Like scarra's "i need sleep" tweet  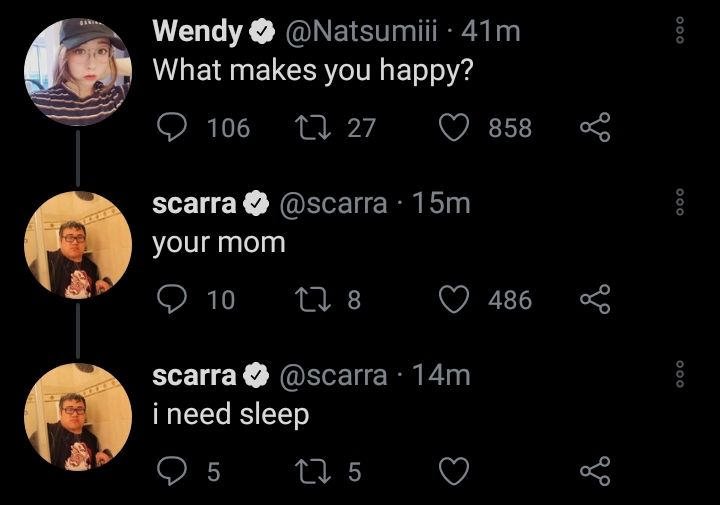[x=455, y=471]
